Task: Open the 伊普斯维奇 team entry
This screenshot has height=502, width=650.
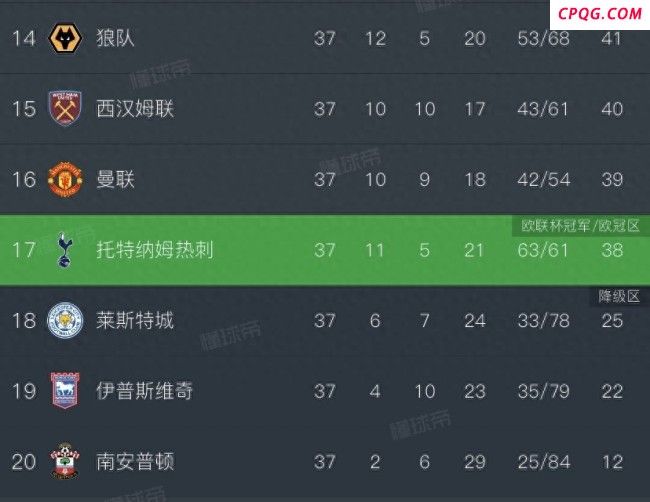Action: 145,391
